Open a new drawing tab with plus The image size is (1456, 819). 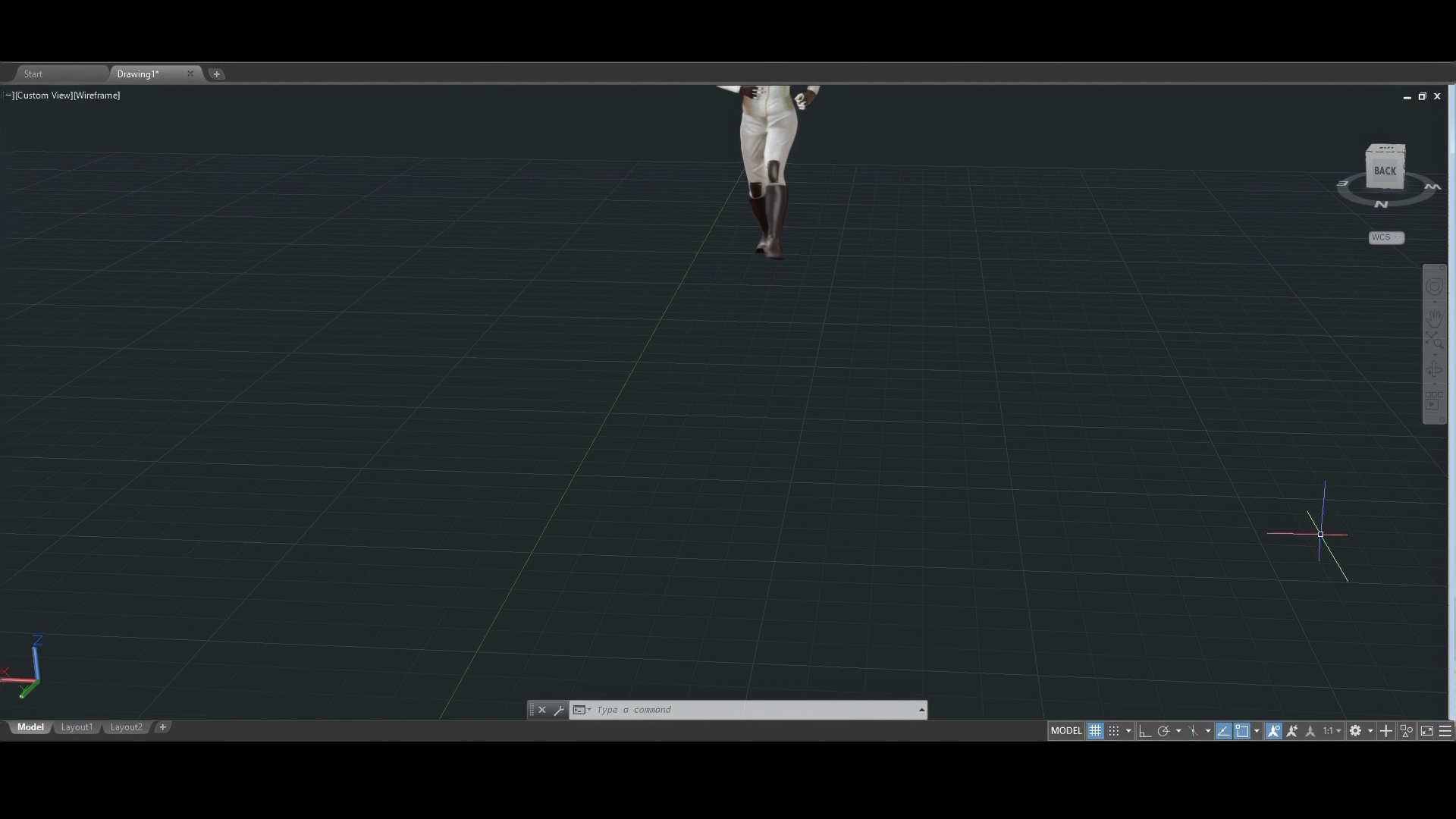tap(216, 74)
